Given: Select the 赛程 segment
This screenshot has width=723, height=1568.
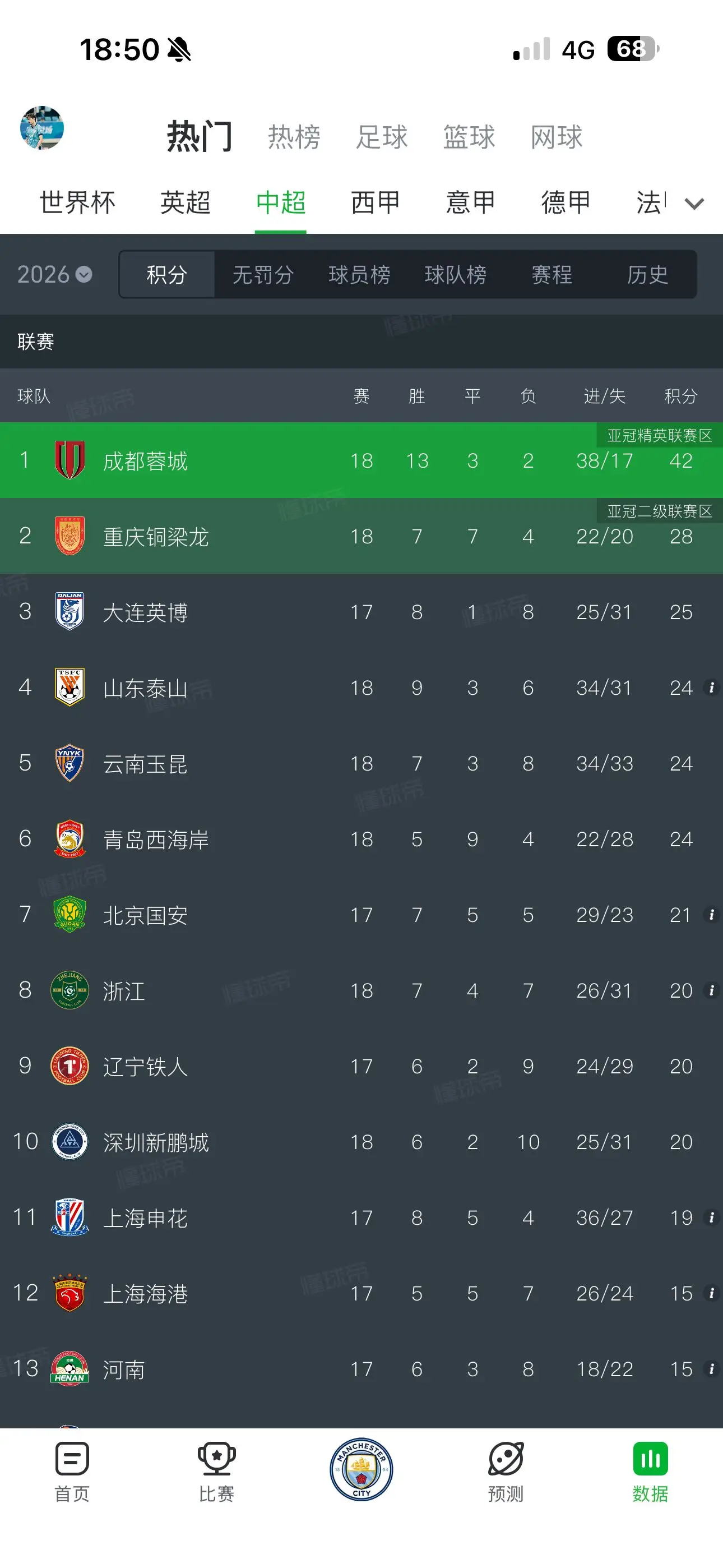Looking at the screenshot, I should tap(551, 275).
